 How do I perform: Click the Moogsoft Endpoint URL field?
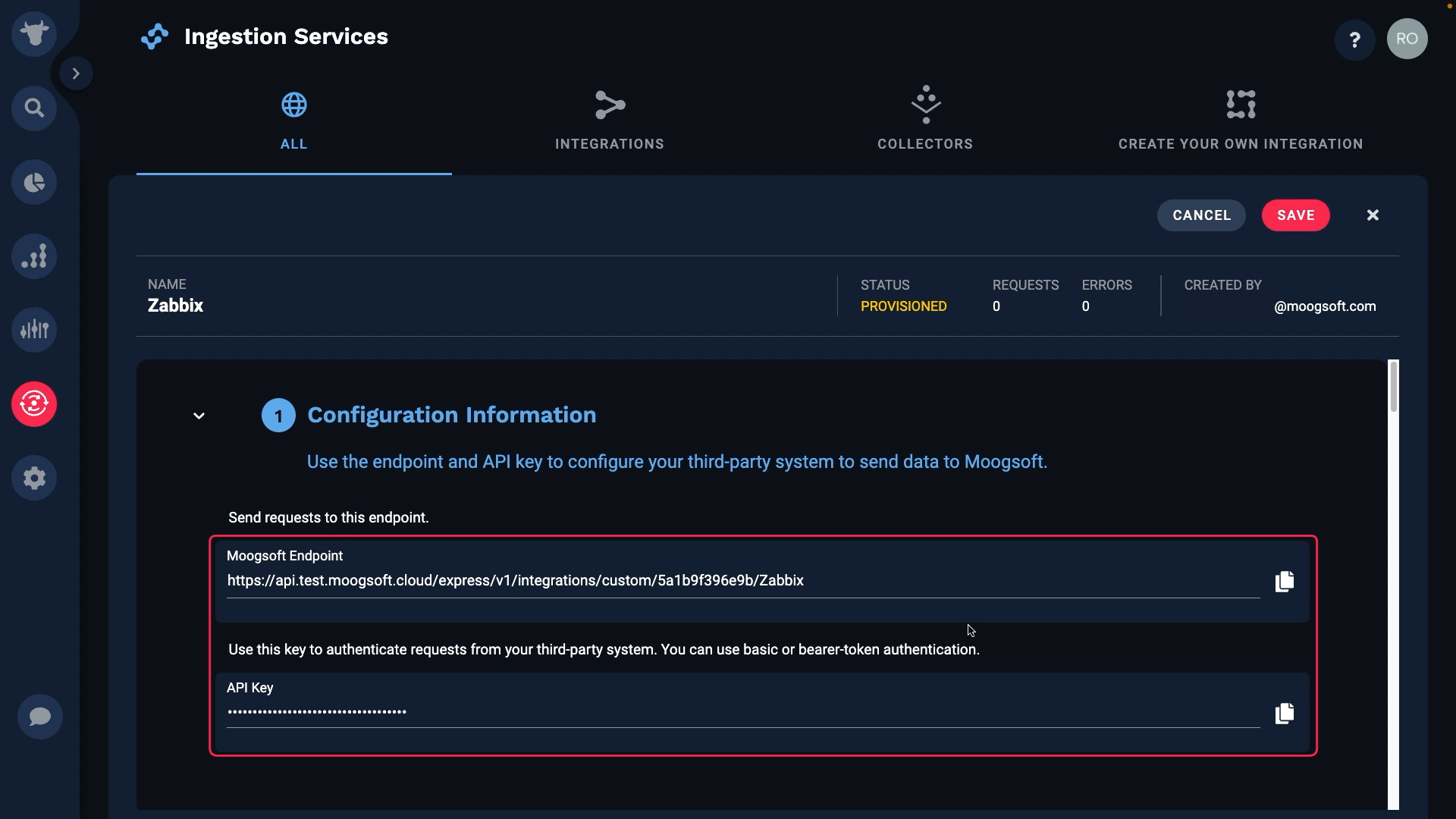click(x=743, y=581)
